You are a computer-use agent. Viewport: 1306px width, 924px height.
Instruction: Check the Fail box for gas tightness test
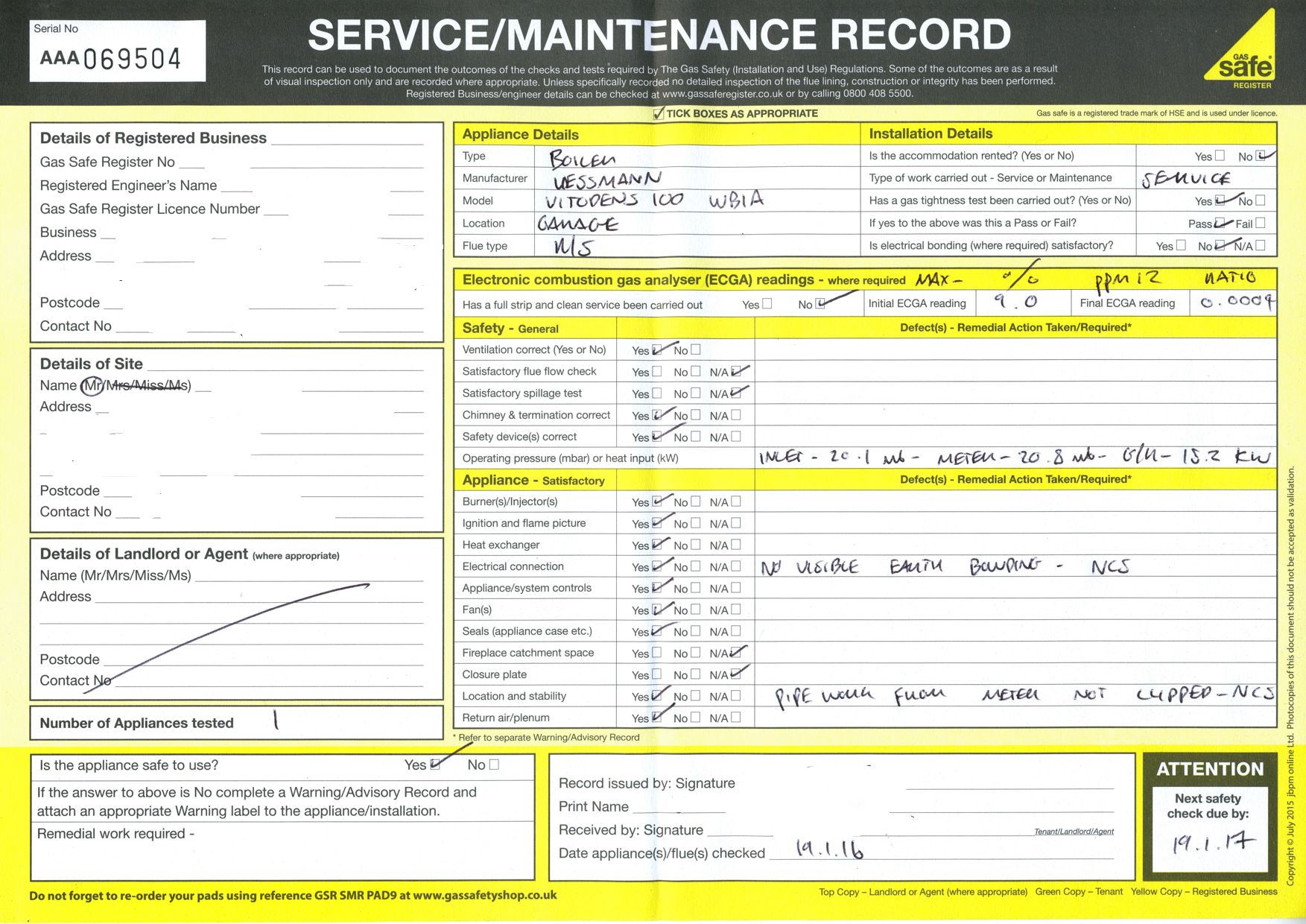1260,223
